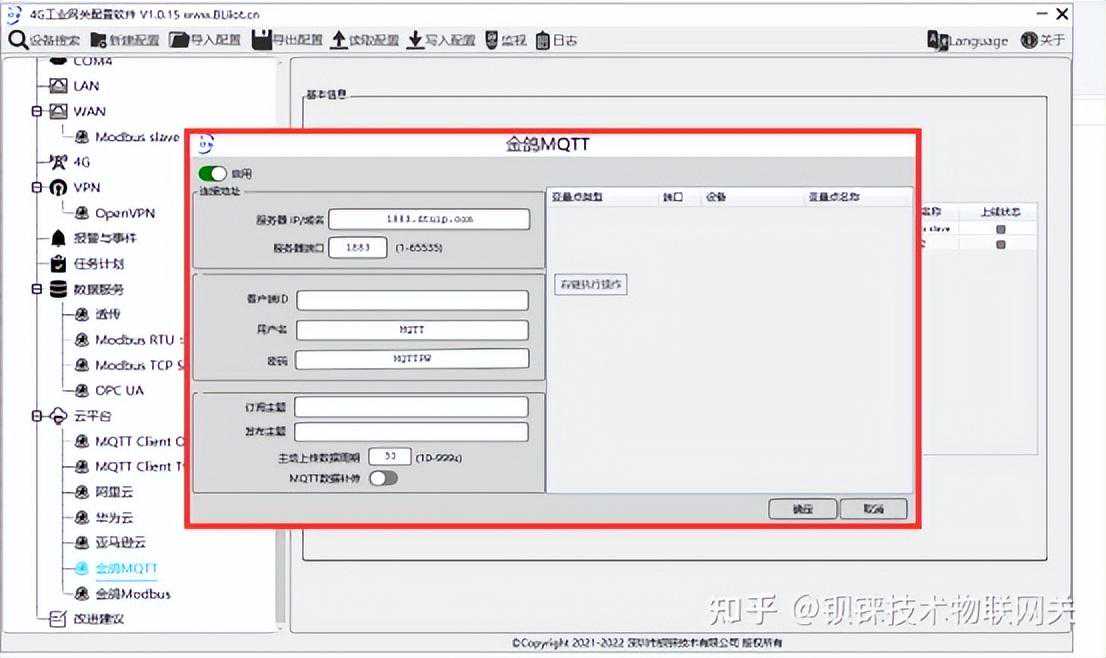This screenshot has height=658, width=1106.
Task: Click the 确定 confirm button
Action: (802, 509)
